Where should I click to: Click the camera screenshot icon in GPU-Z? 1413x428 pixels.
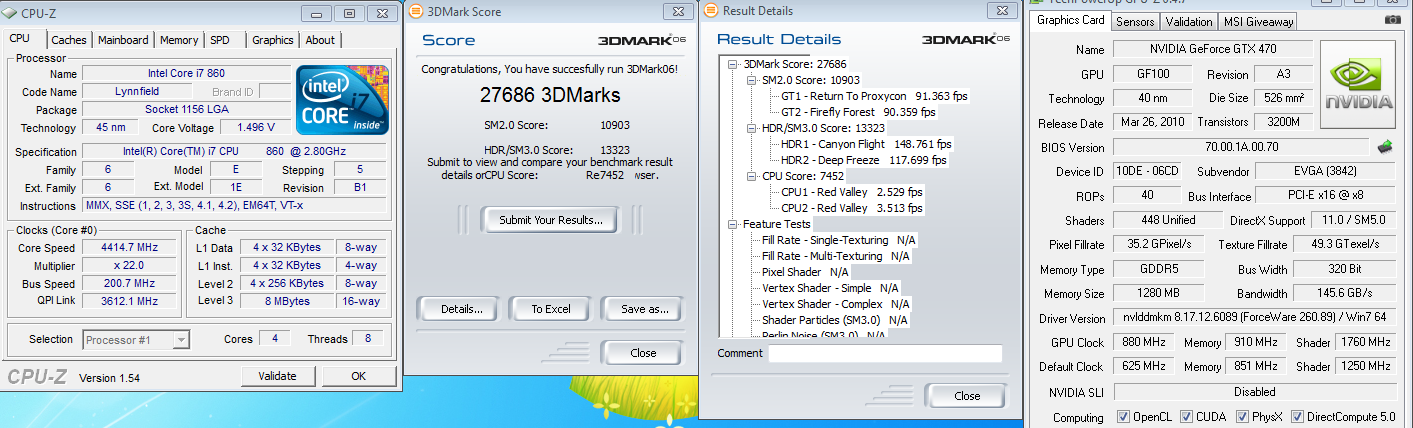[x=1392, y=20]
